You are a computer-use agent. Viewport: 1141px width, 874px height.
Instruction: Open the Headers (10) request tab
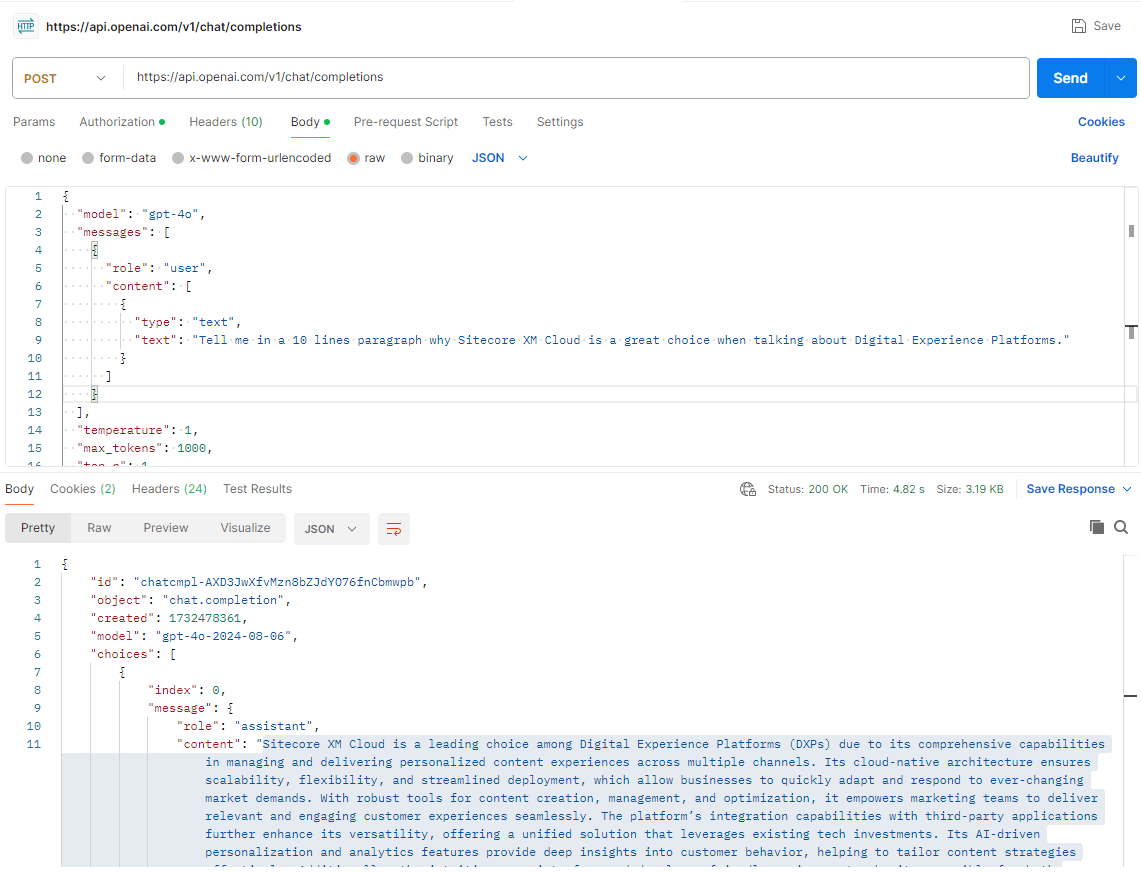coord(226,122)
